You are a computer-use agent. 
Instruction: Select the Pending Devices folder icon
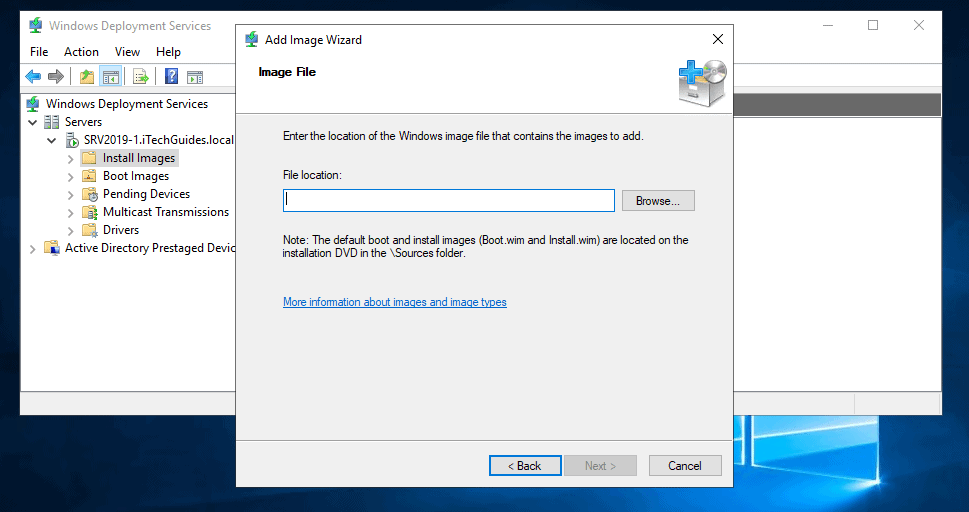[x=89, y=194]
